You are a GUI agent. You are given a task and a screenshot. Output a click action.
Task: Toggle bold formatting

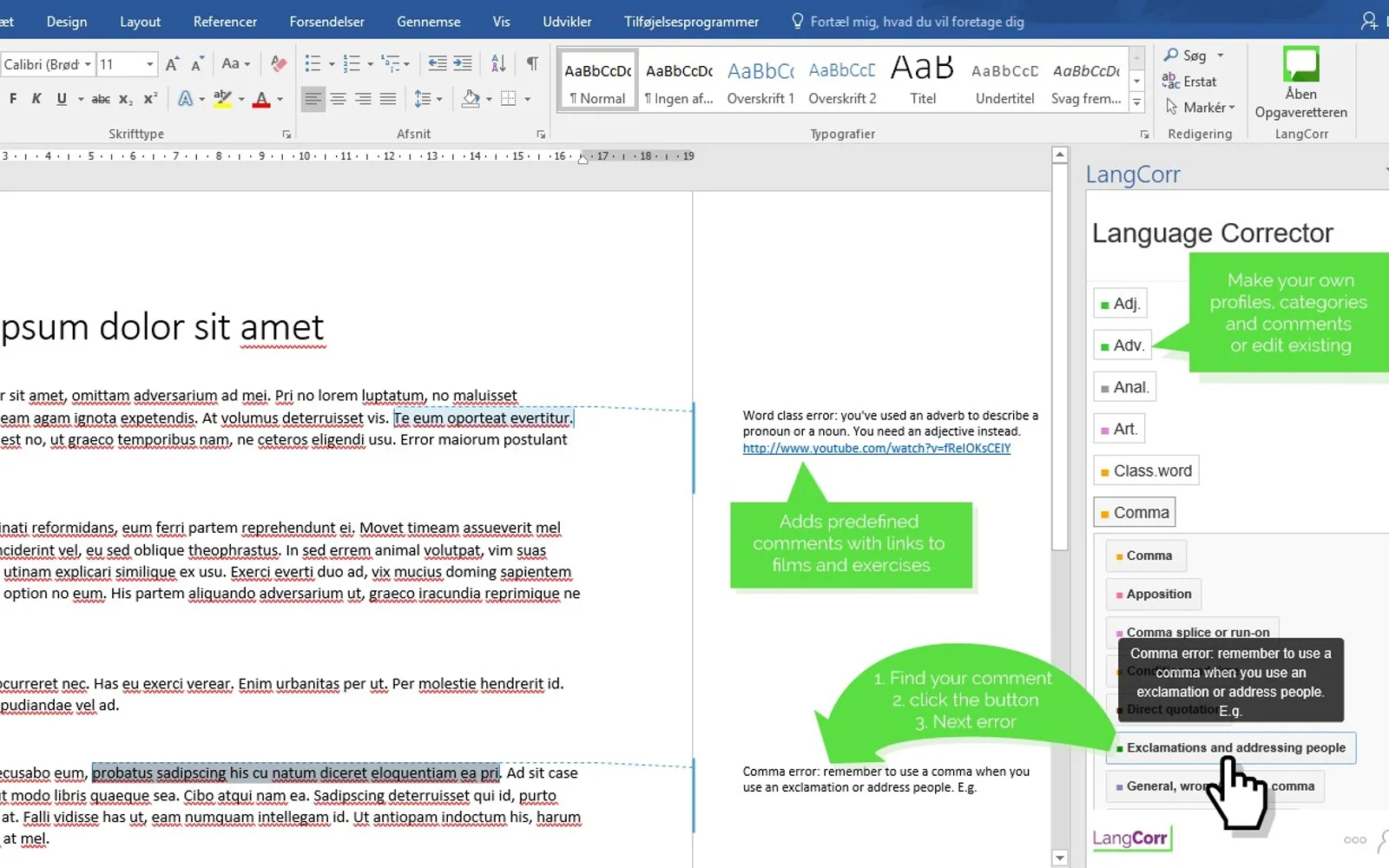pyautogui.click(x=13, y=99)
